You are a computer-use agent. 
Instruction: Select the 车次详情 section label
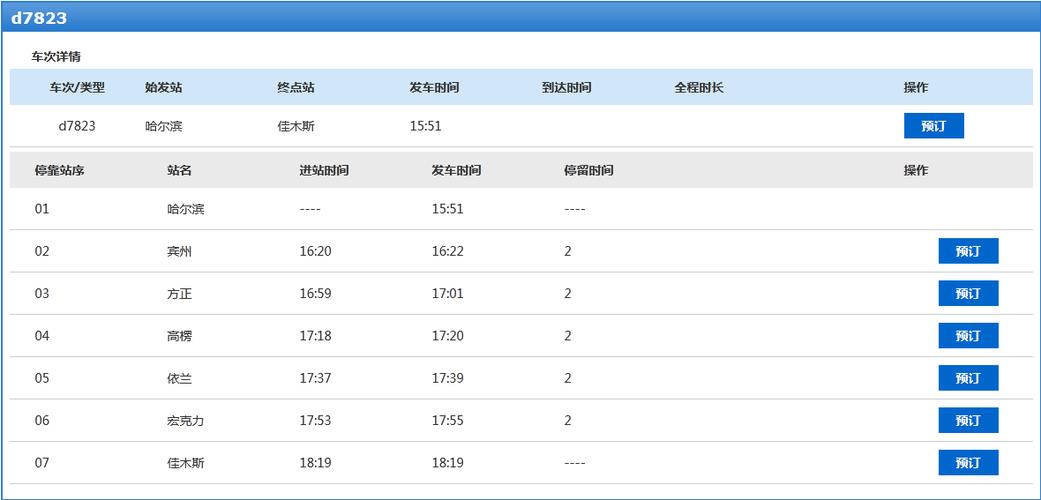(x=56, y=57)
